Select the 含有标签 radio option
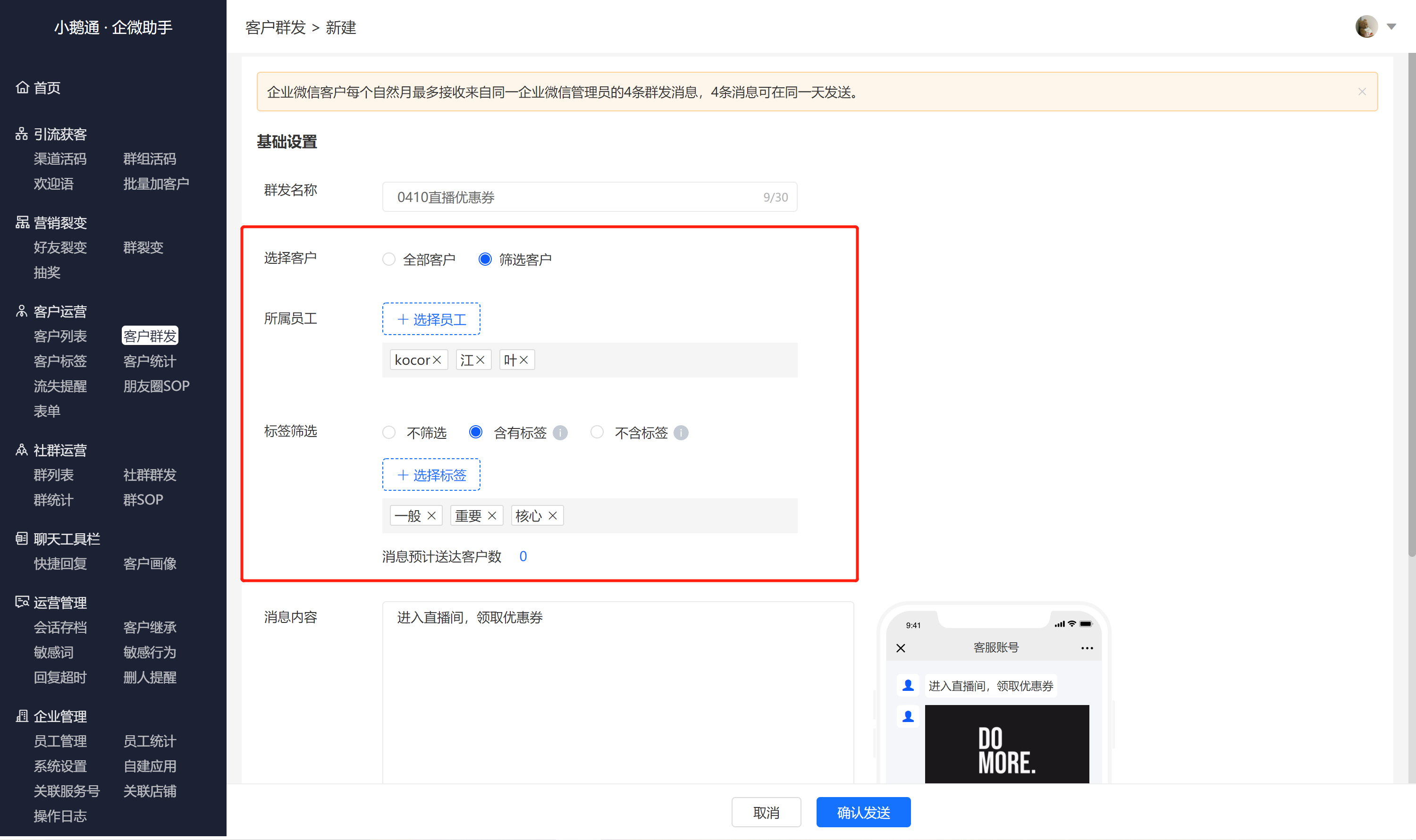Viewport: 1416px width, 840px height. (476, 432)
